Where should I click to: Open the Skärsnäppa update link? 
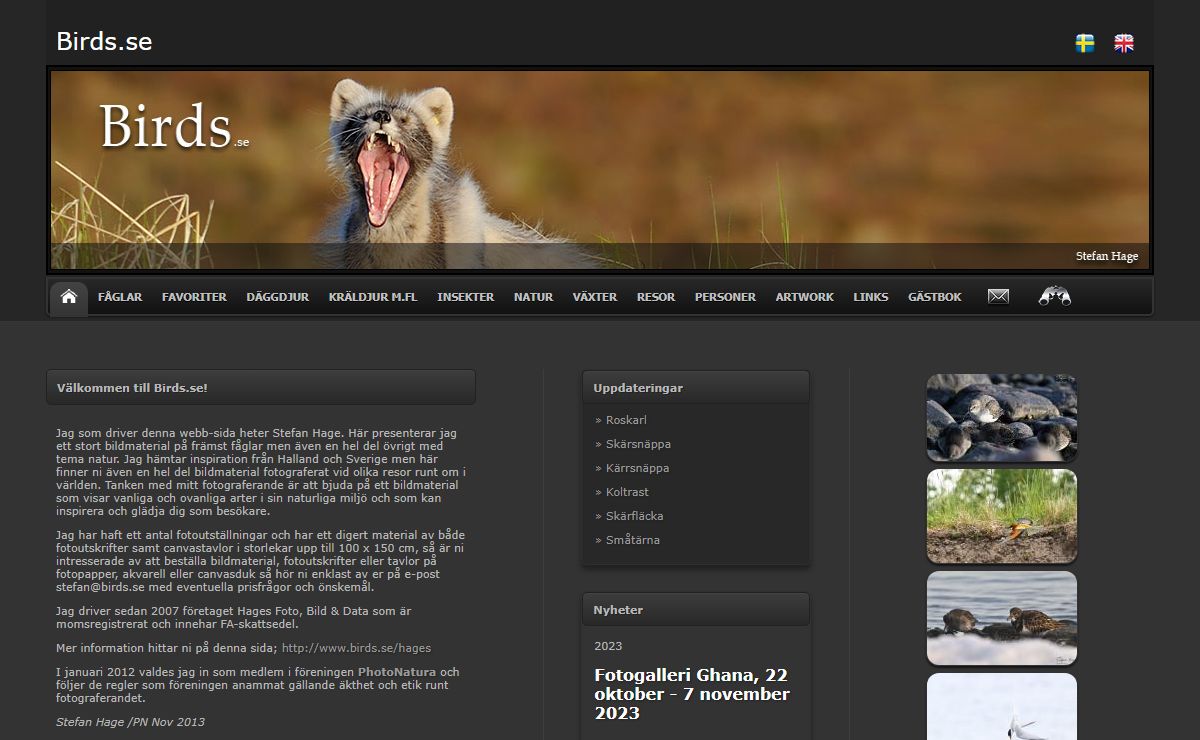tap(638, 444)
